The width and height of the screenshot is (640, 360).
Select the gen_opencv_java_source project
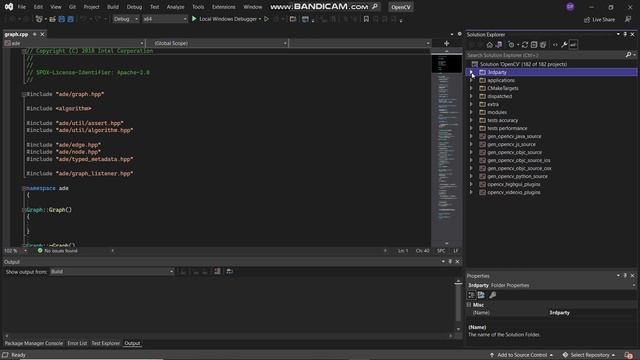(514, 136)
